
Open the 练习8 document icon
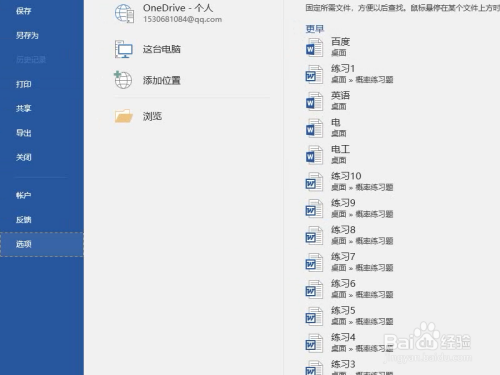(x=314, y=236)
